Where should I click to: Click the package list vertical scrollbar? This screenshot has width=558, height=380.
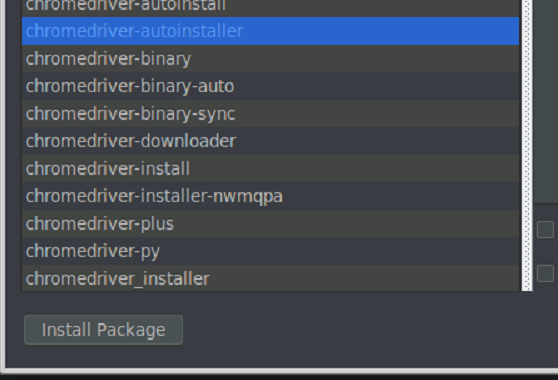tap(527, 146)
